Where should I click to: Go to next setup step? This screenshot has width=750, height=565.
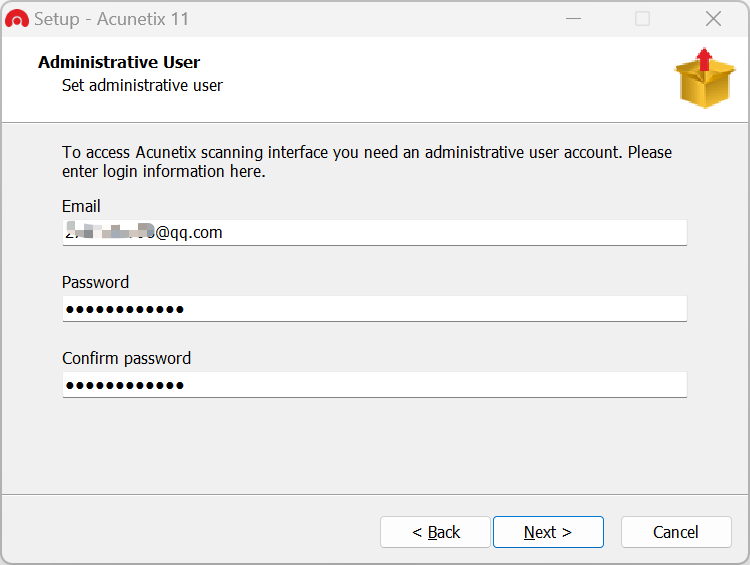(x=548, y=532)
